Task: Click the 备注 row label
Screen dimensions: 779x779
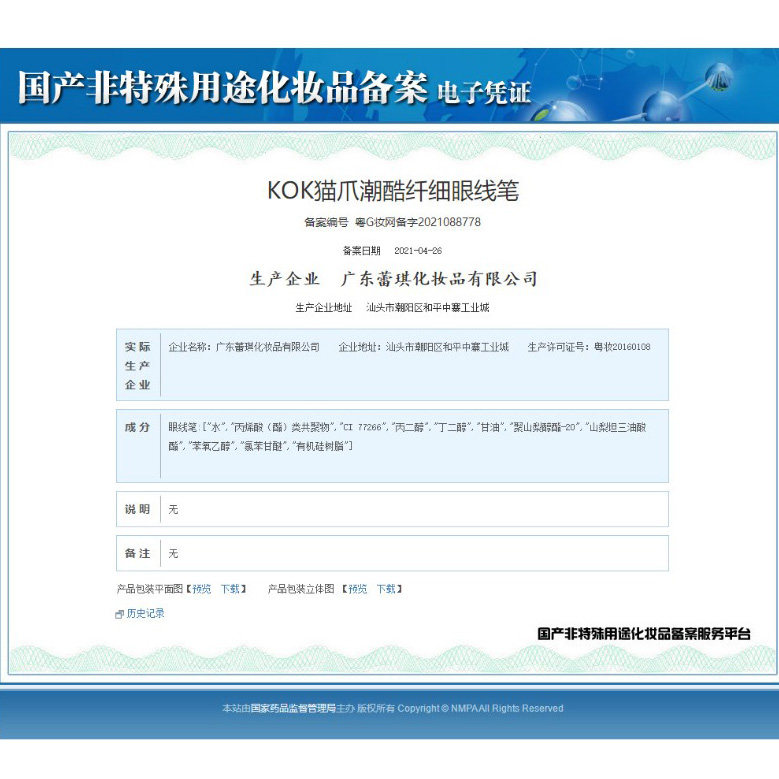Action: 138,553
